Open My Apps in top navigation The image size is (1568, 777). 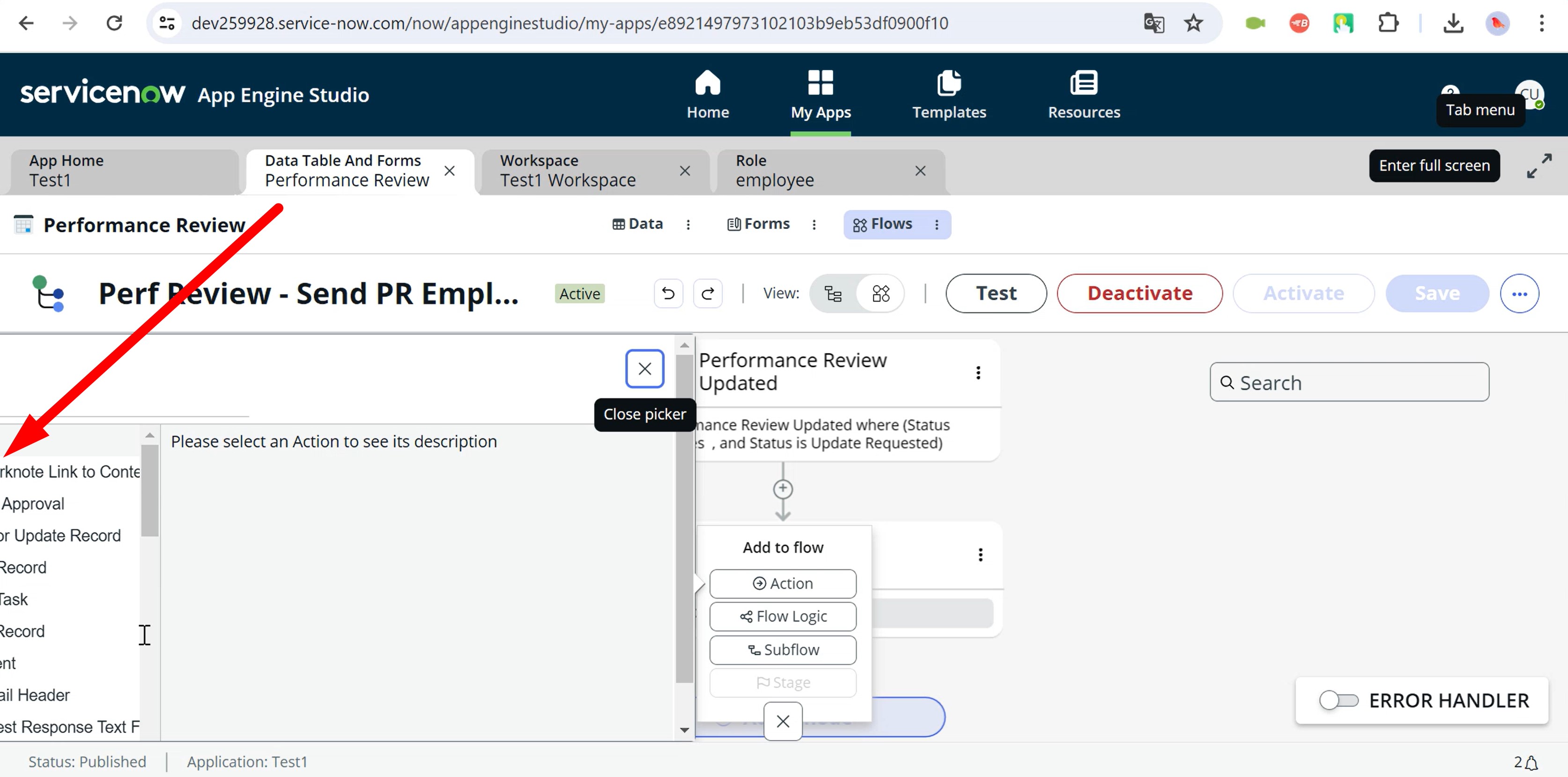click(821, 94)
